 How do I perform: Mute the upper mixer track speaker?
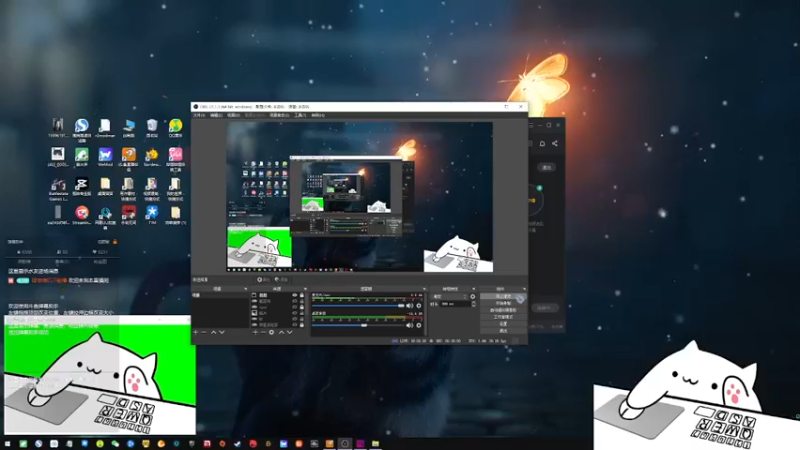point(409,306)
